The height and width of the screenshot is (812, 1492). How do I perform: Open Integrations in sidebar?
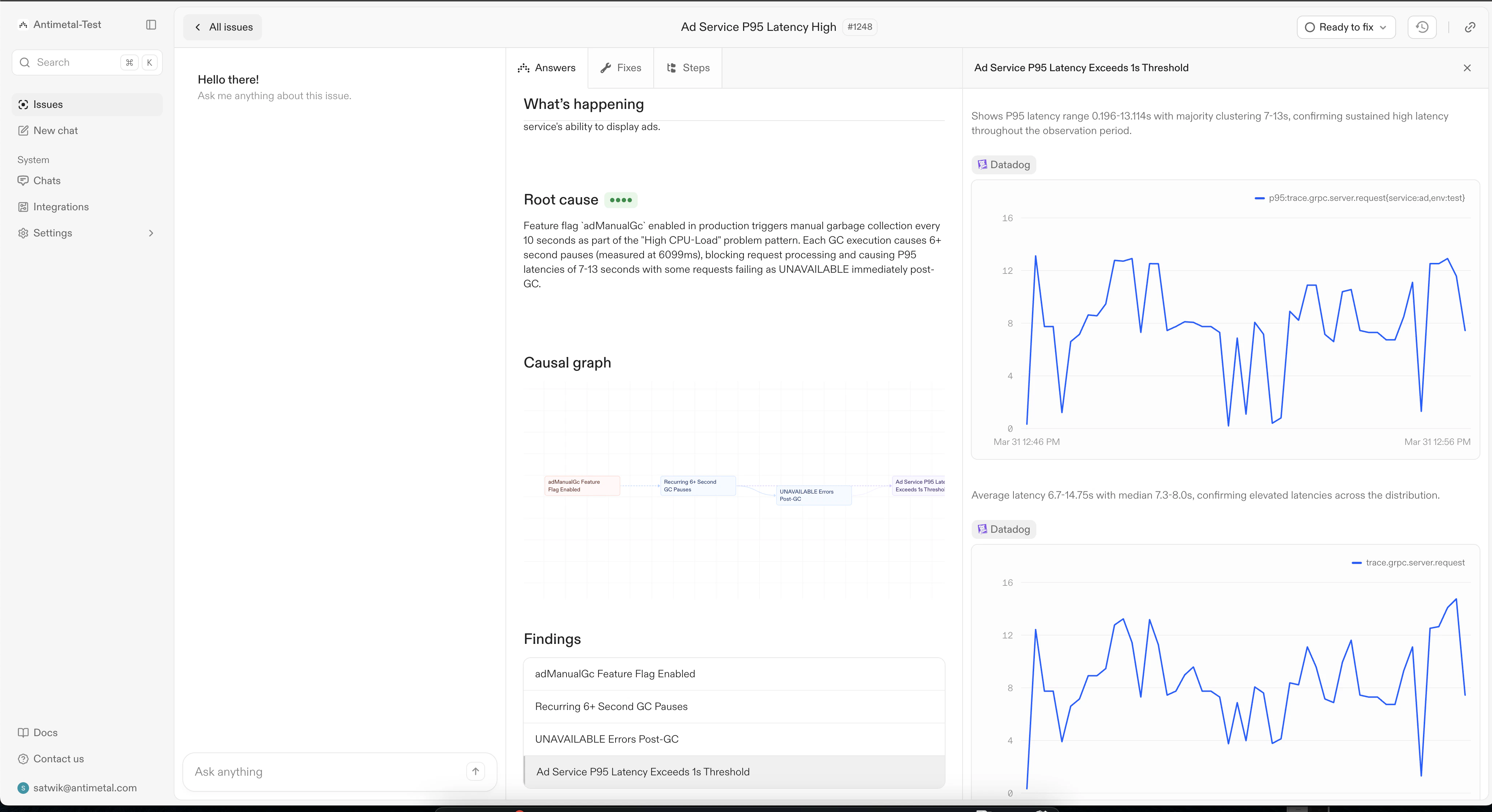[61, 207]
